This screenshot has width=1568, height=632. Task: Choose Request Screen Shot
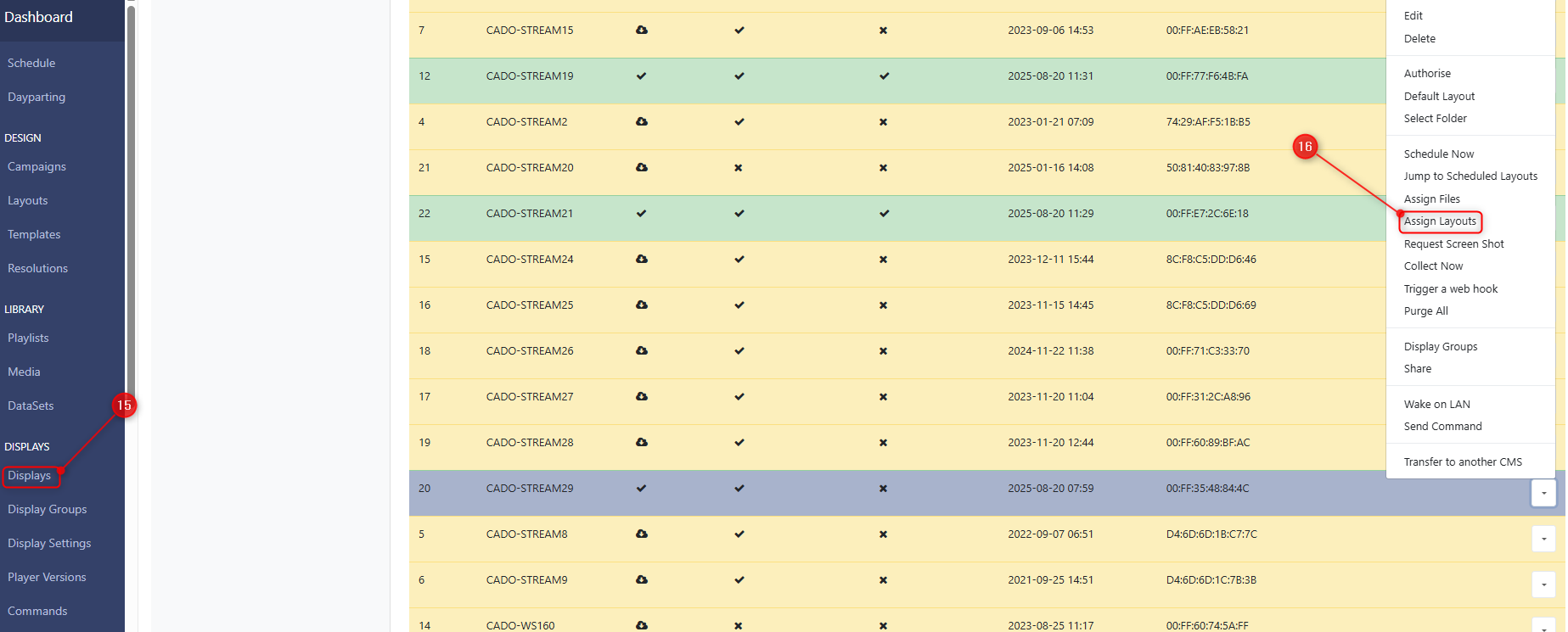1453,244
